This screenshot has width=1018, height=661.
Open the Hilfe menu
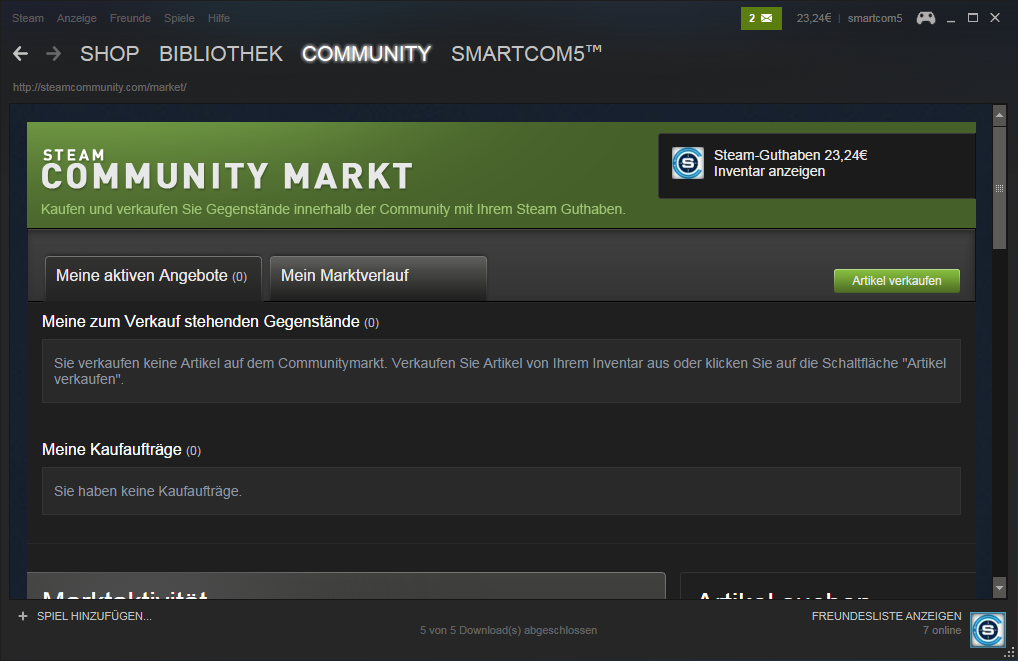point(219,18)
